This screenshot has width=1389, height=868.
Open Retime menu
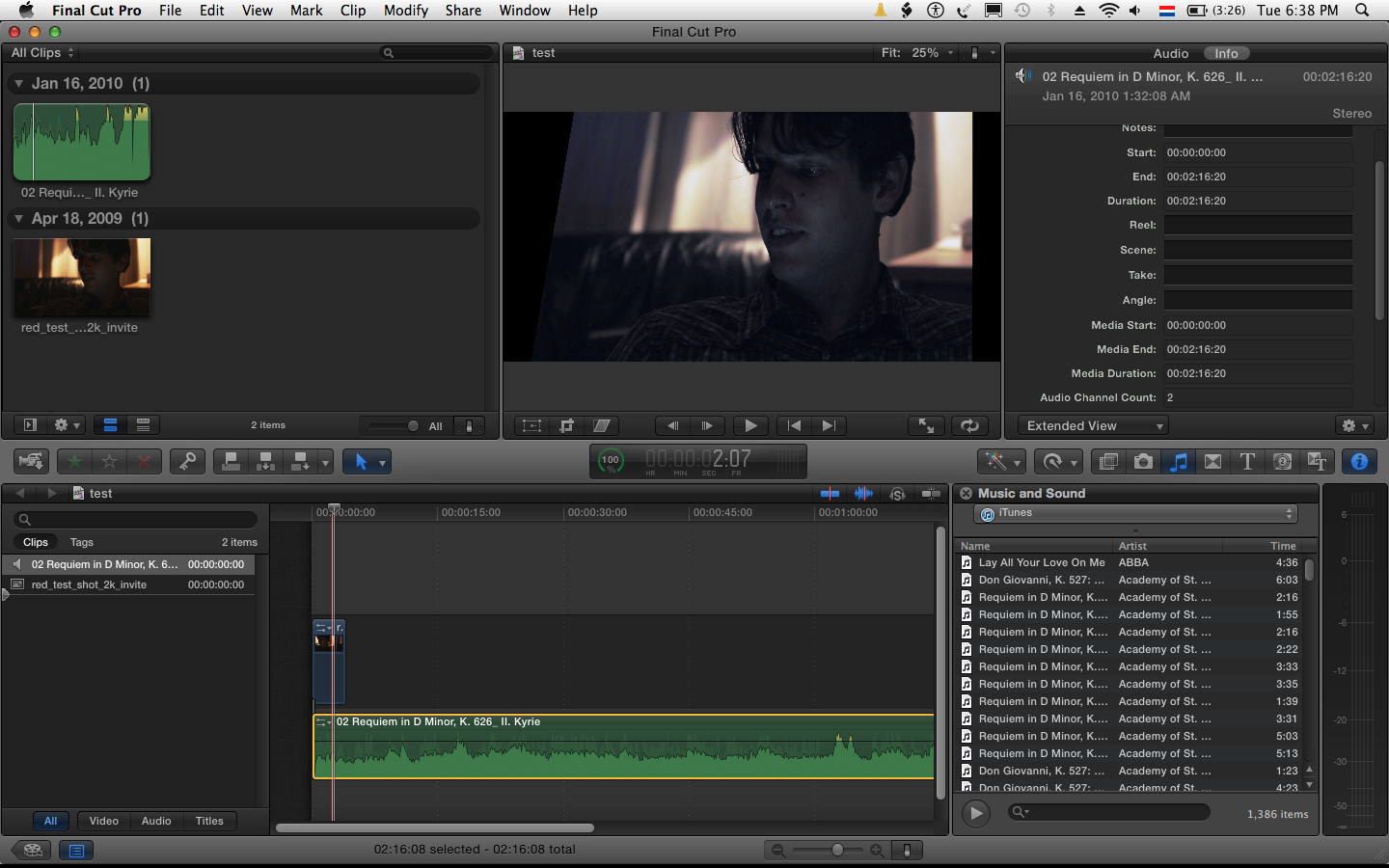[x=1059, y=462]
